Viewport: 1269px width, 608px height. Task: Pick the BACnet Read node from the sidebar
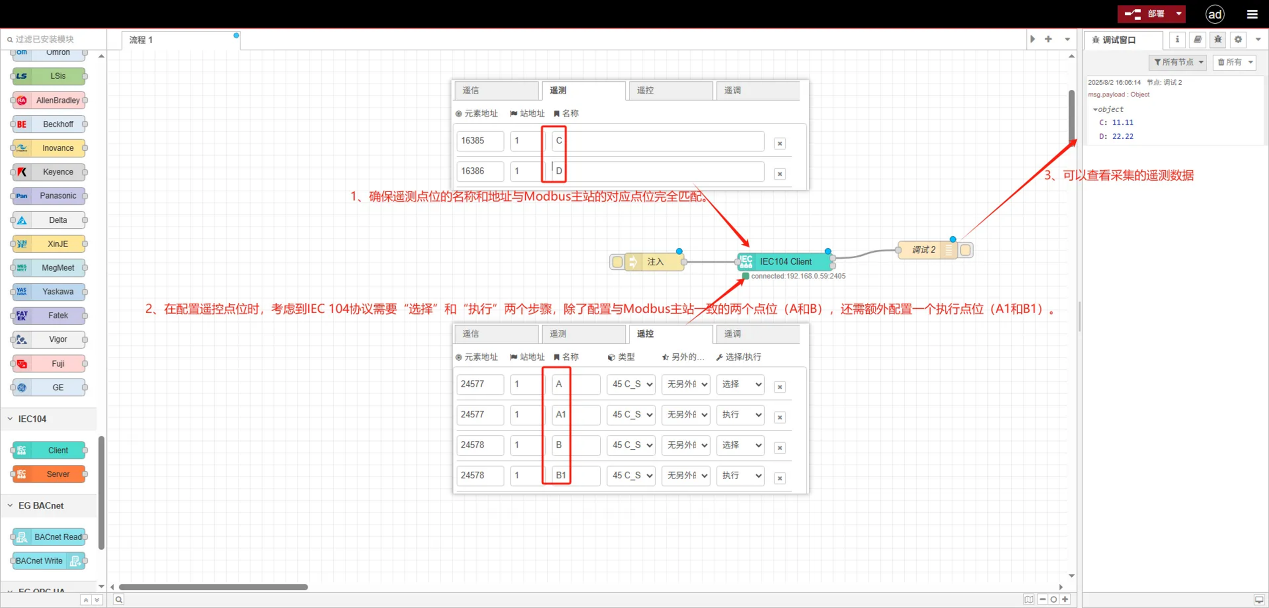tap(49, 536)
